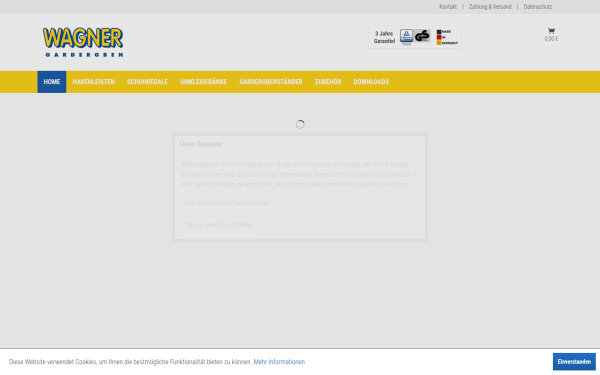
Task: Open the Garderobenständer category
Action: (x=271, y=82)
